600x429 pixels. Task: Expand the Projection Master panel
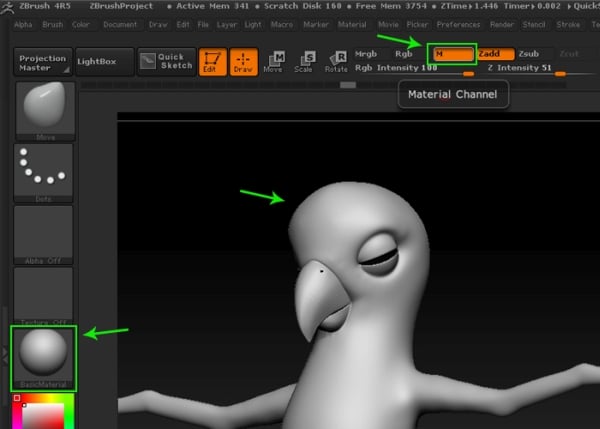coord(43,62)
